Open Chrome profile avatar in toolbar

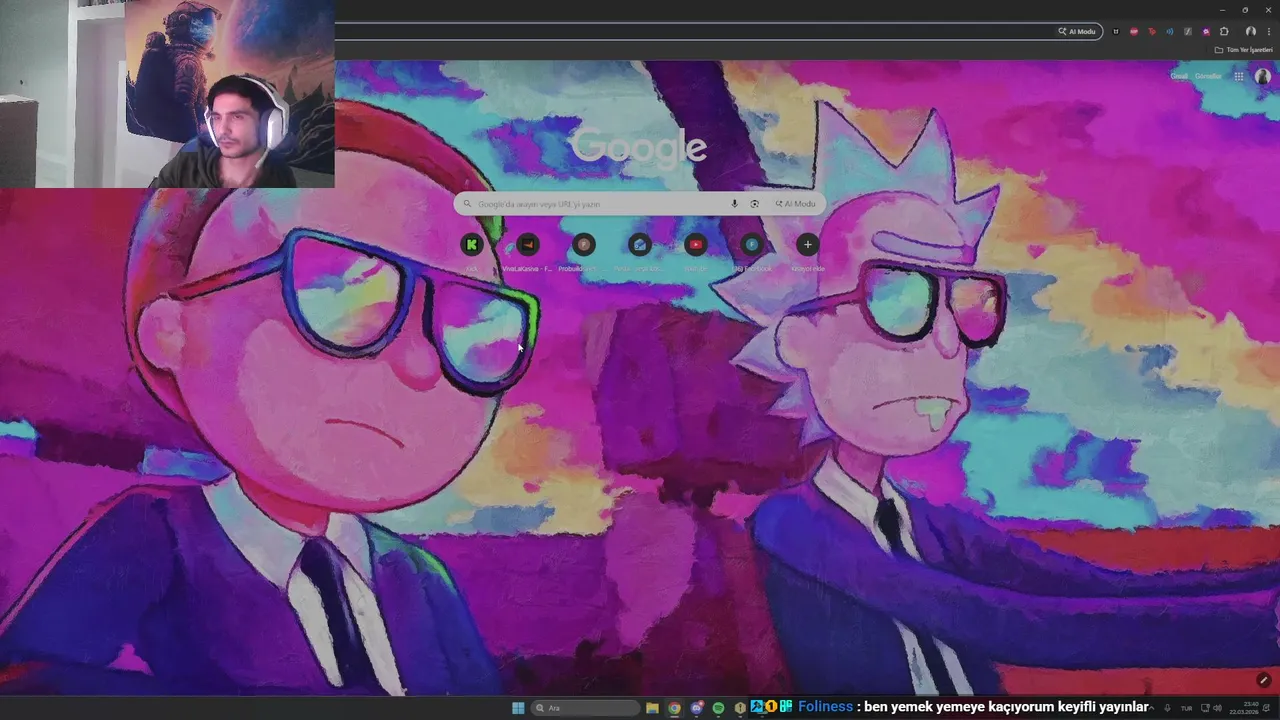pos(1250,32)
